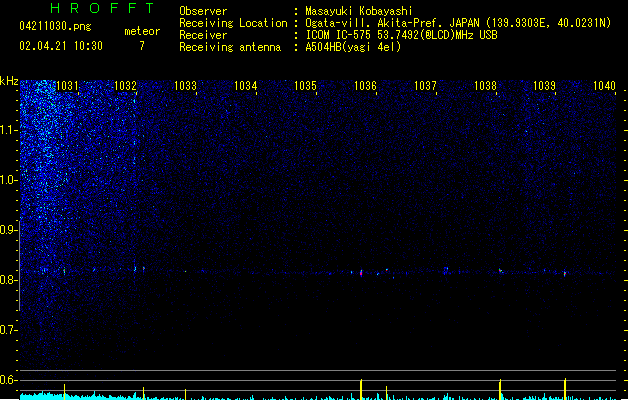Click the meteor count label
The width and height of the screenshot is (629, 400).
click(x=142, y=31)
